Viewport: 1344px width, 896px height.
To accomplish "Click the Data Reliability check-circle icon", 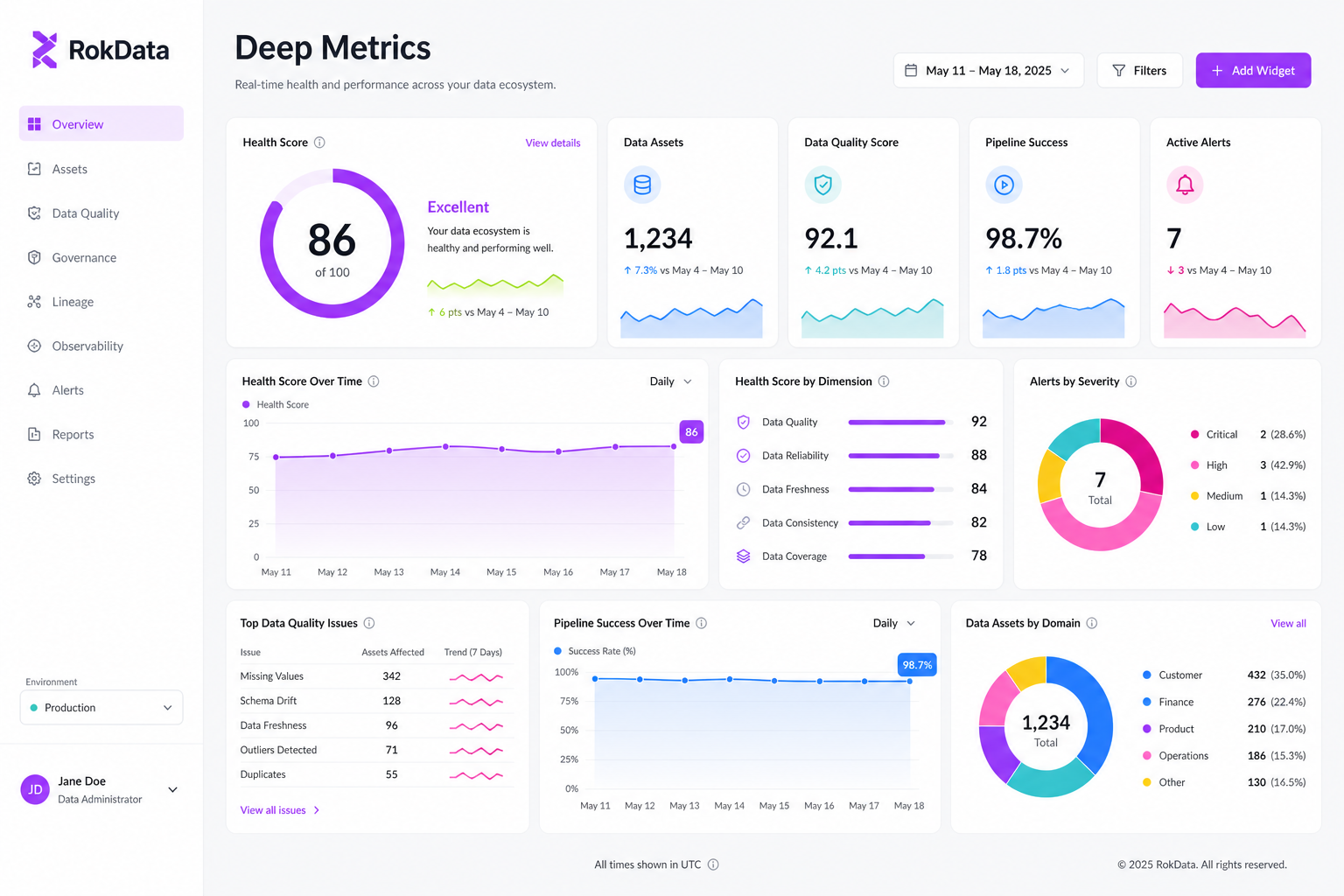I will [x=743, y=455].
